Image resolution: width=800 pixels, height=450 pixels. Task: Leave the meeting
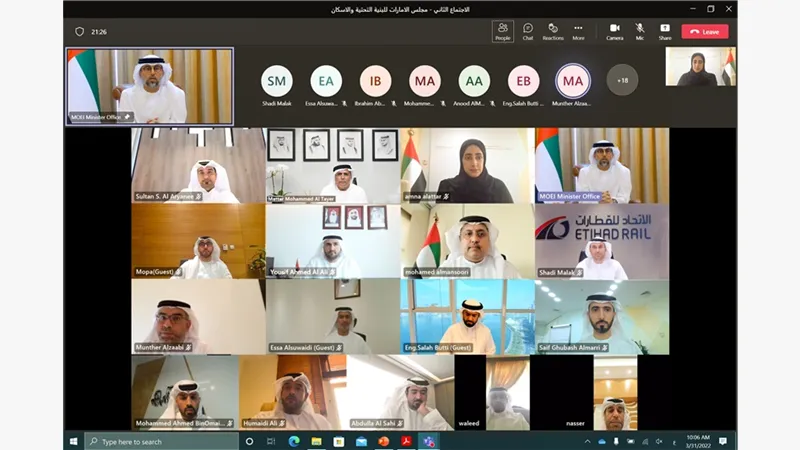[705, 31]
